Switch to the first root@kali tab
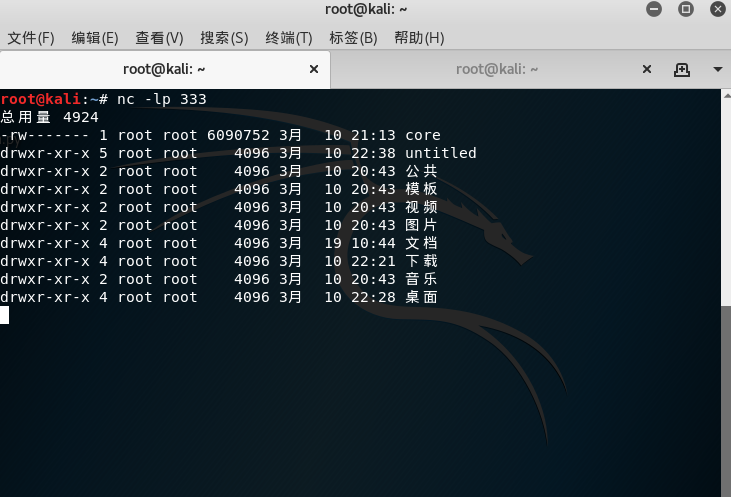The image size is (731, 497). pyautogui.click(x=164, y=69)
